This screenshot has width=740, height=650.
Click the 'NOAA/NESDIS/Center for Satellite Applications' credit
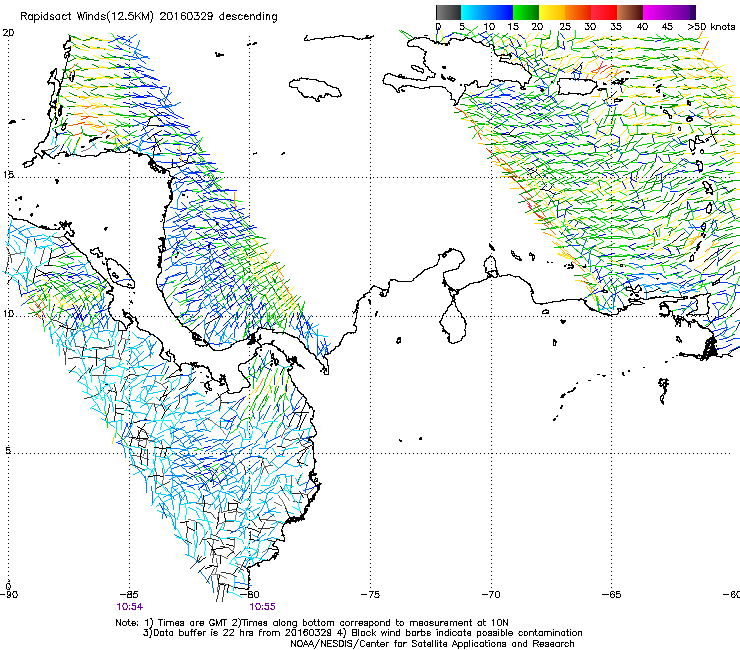(432, 644)
